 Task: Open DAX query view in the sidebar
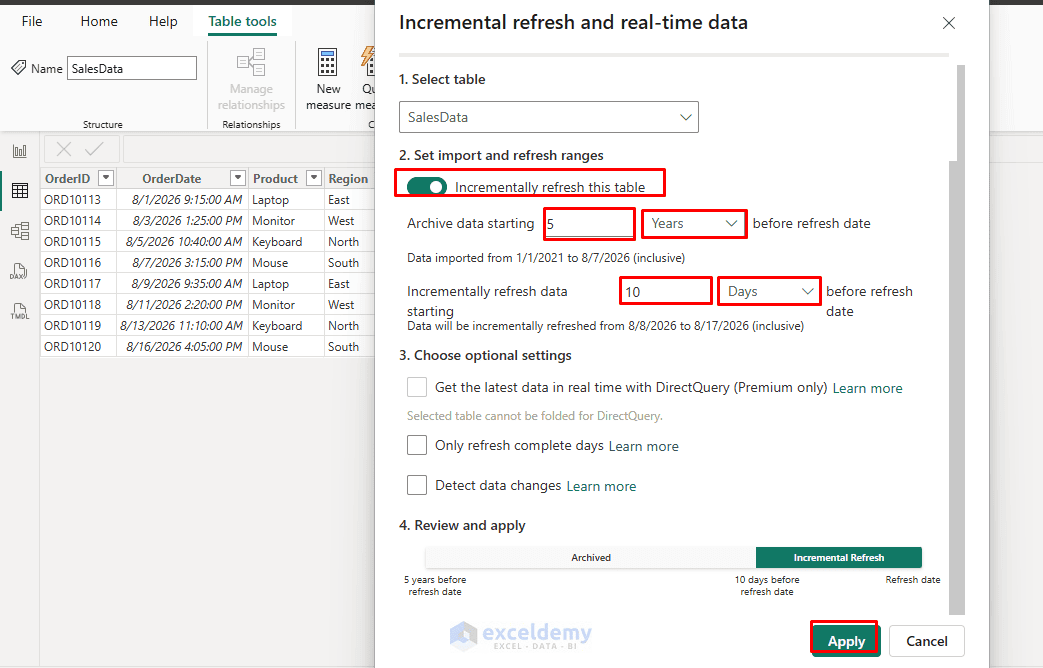pos(19,271)
